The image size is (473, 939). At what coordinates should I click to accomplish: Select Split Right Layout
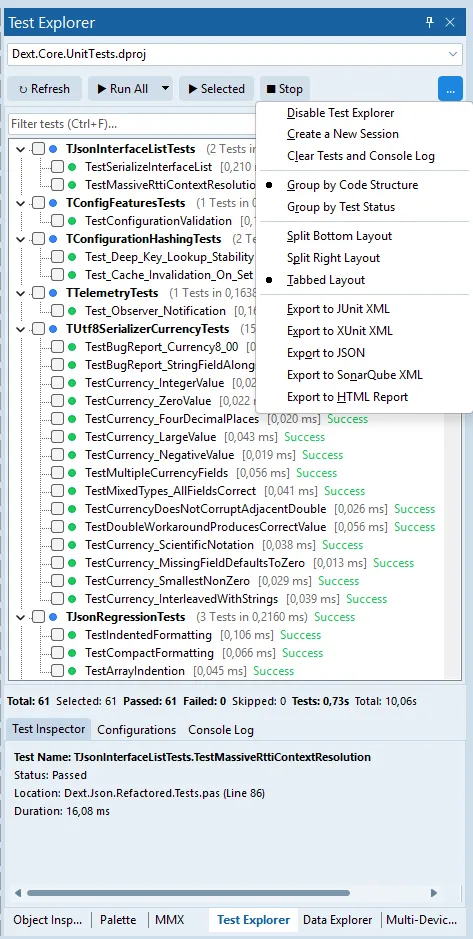tap(333, 258)
